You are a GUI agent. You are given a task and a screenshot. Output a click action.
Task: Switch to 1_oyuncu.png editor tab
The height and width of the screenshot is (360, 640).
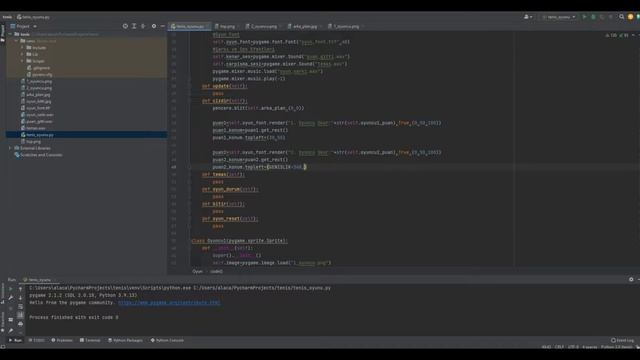(x=346, y=26)
